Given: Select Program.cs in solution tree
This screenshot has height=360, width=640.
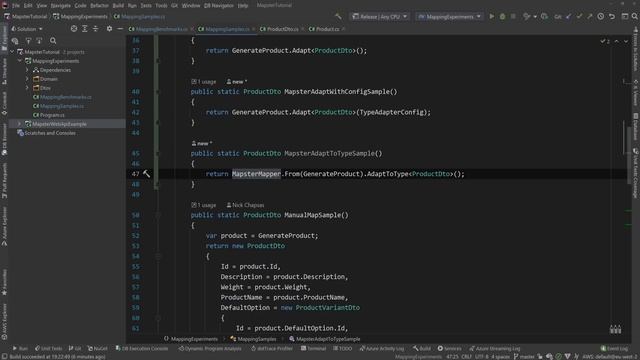Looking at the screenshot, I should coord(52,115).
